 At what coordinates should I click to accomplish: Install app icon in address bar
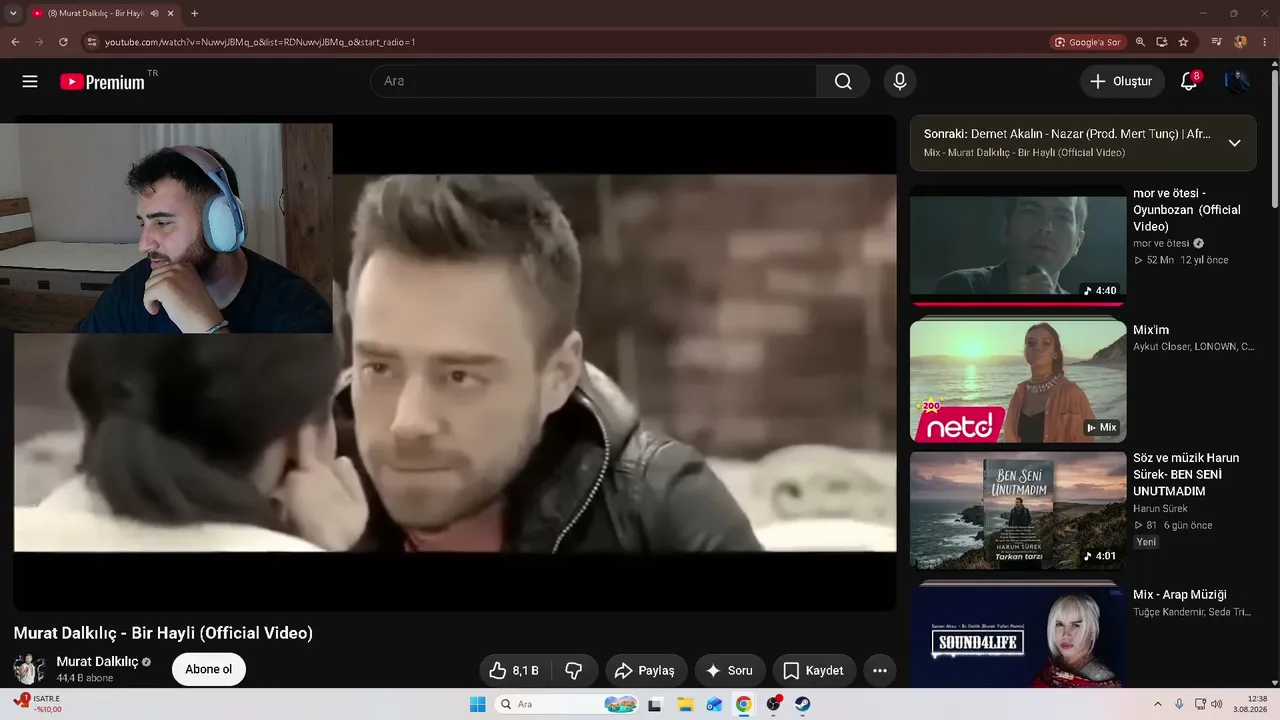click(1162, 42)
